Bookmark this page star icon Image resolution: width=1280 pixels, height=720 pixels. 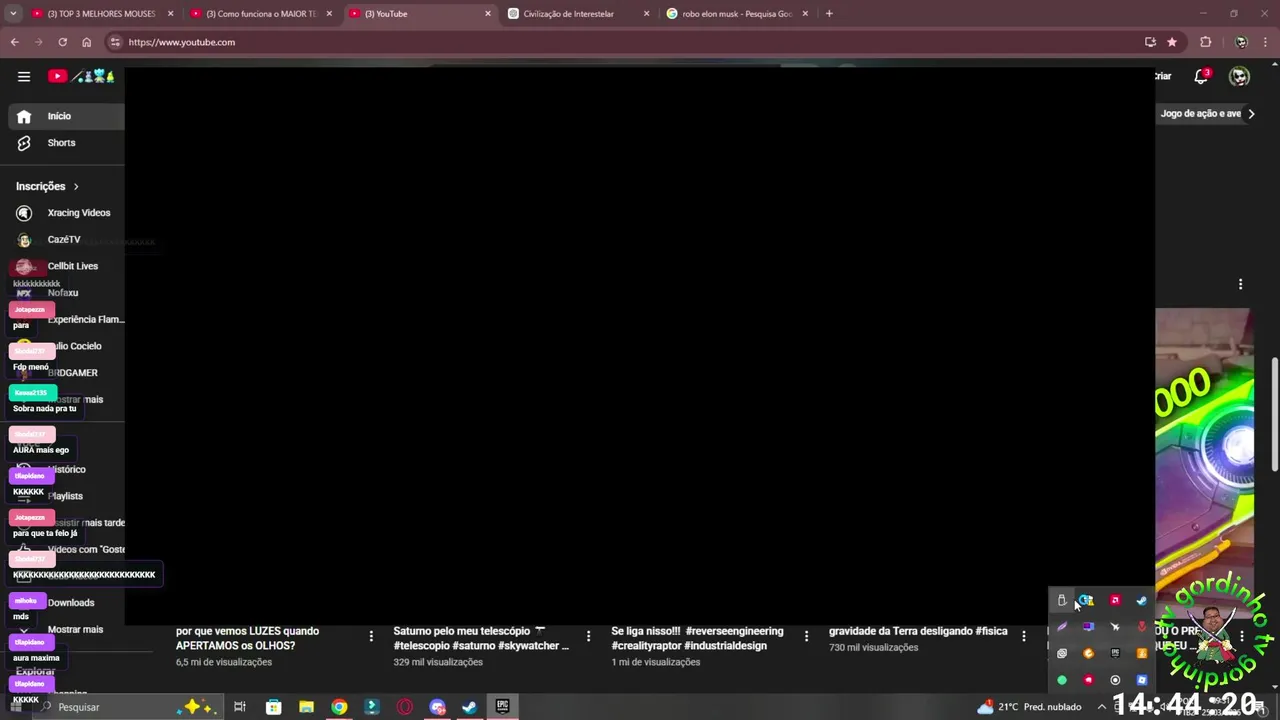(1172, 42)
